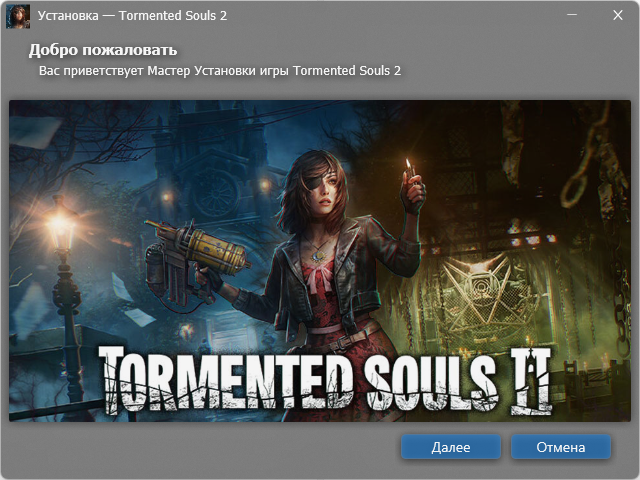
Task: Click the window title 'Установка — Tormented Souls 2'
Action: tap(132, 16)
